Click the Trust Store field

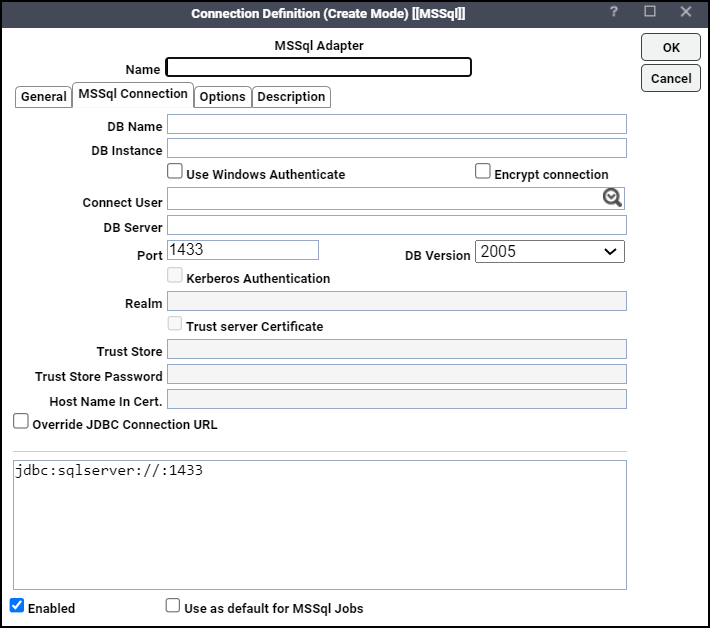click(397, 349)
